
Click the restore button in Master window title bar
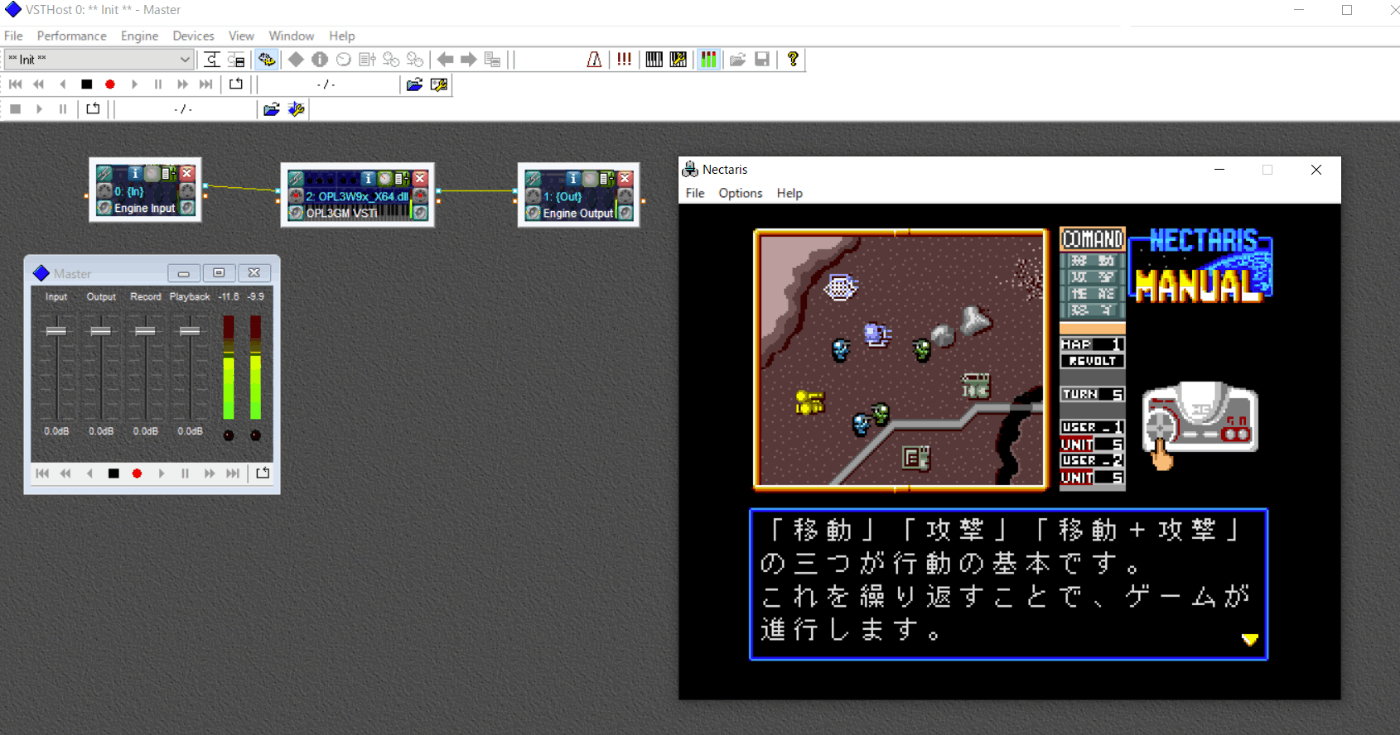coord(219,273)
